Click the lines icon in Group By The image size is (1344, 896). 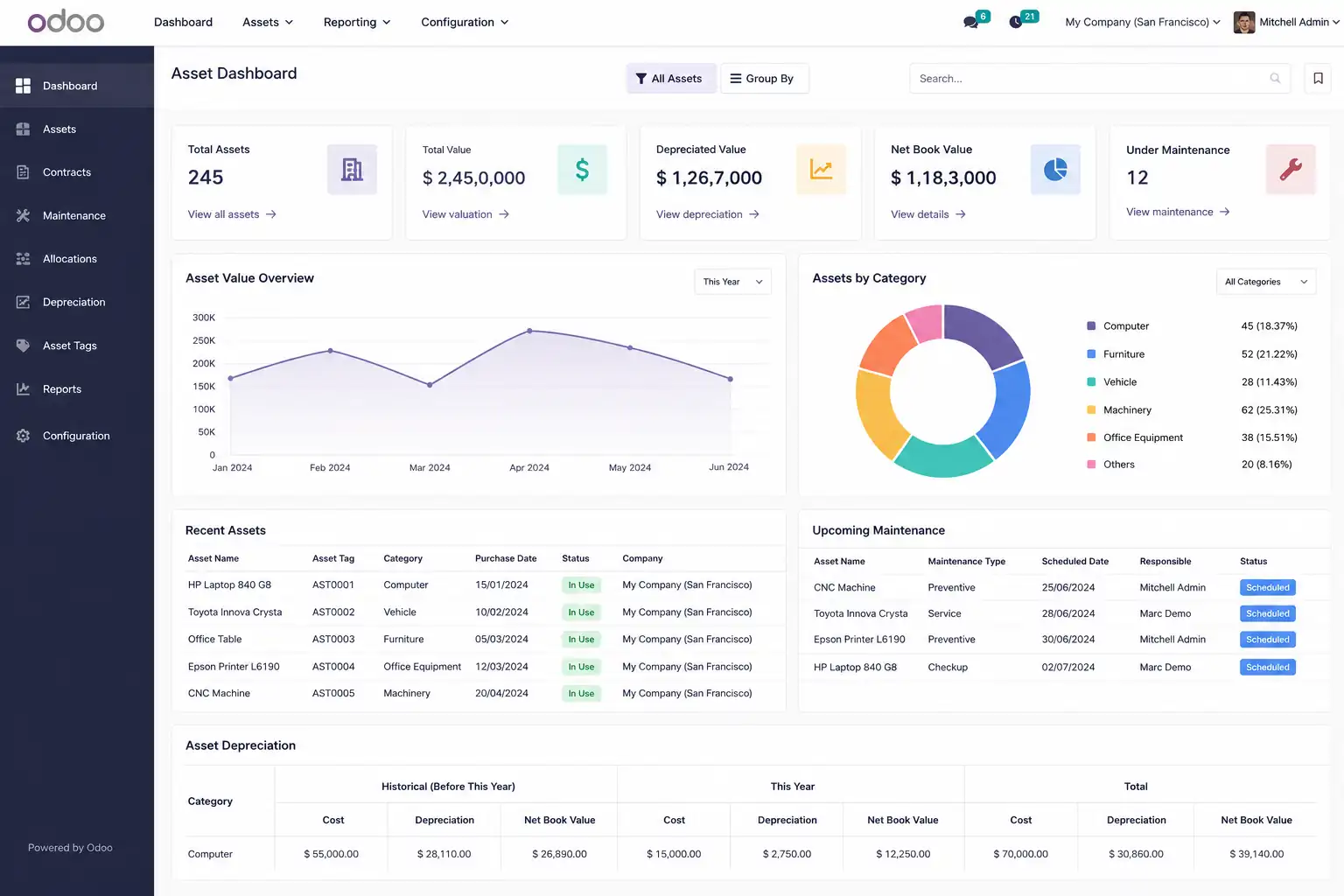(736, 79)
